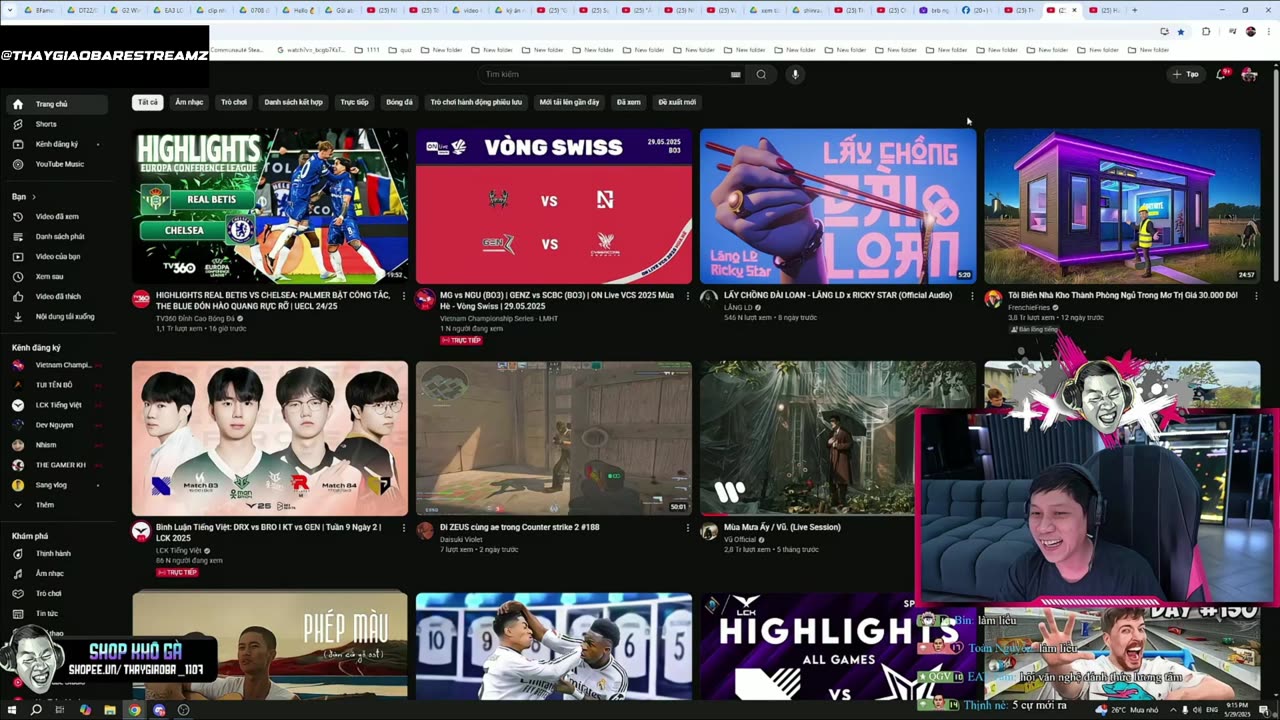Open MG vs NGU Vòng Swiss video title
This screenshot has height=720, width=1280.
557,300
